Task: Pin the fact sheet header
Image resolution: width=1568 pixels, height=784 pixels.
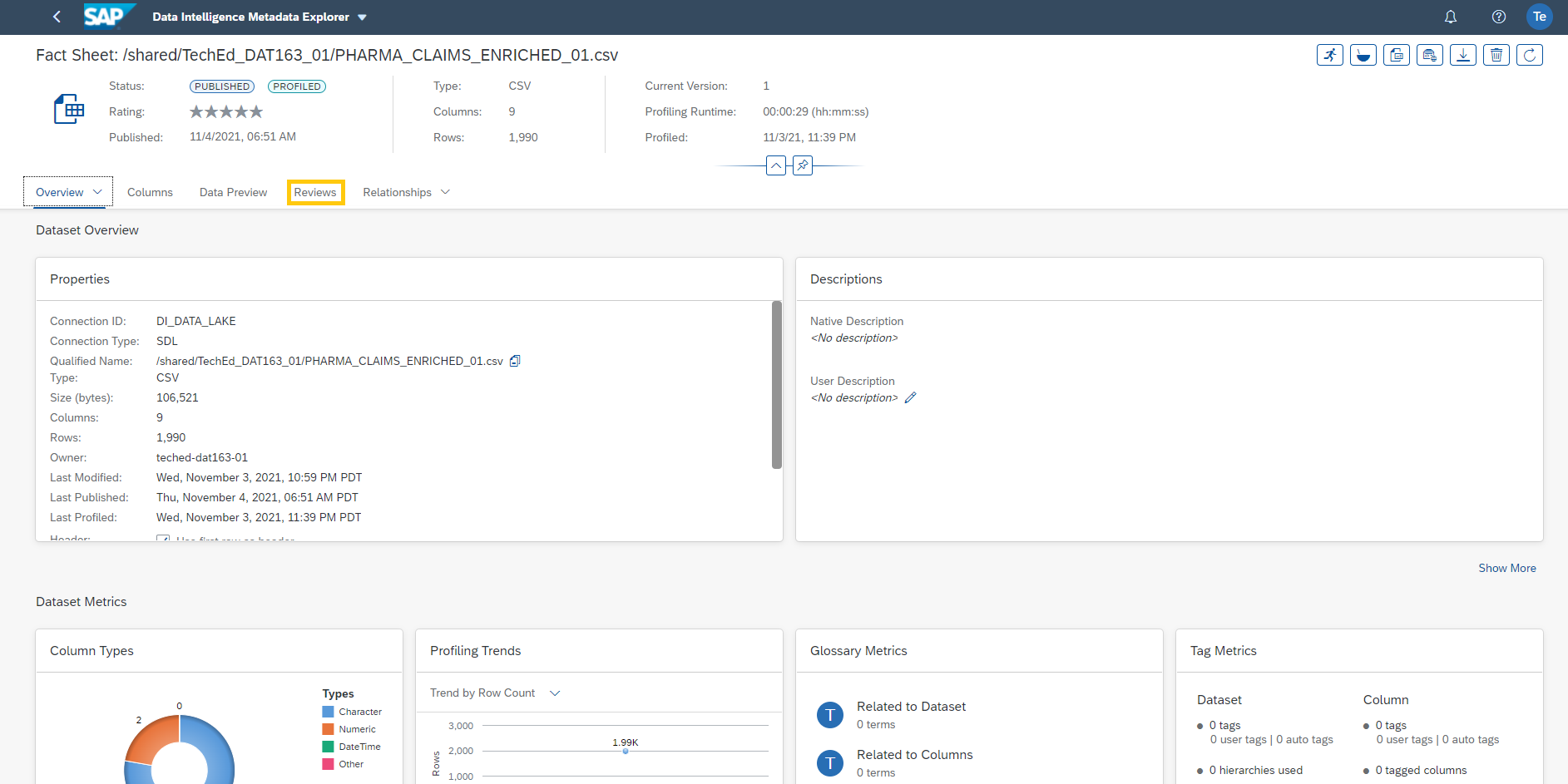Action: click(x=803, y=165)
